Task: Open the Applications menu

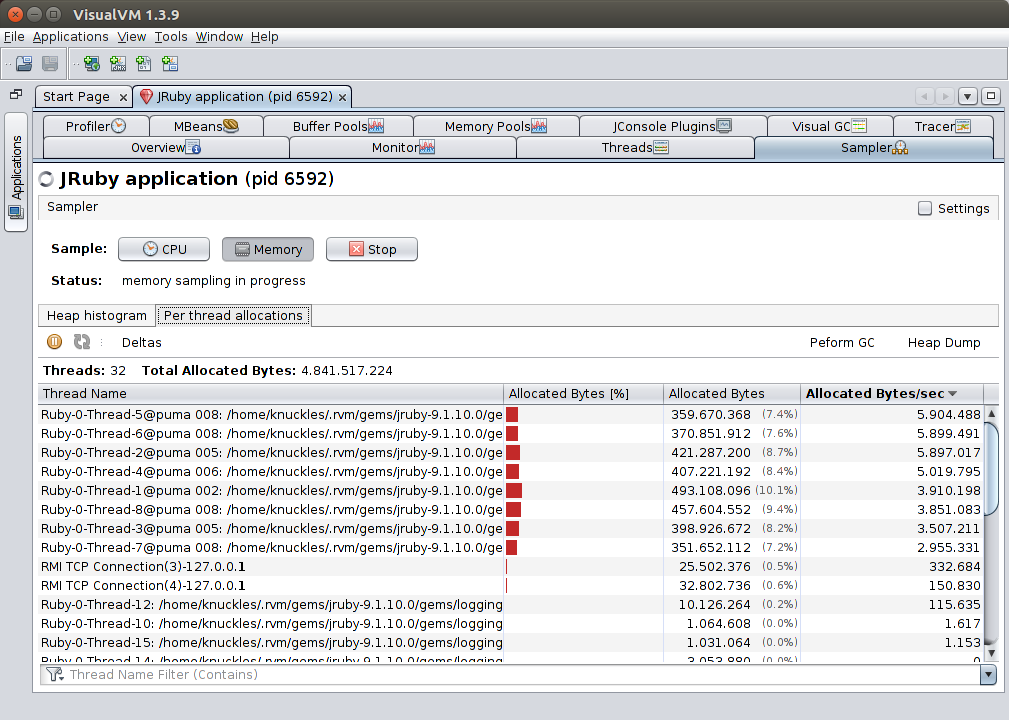Action: click(70, 37)
